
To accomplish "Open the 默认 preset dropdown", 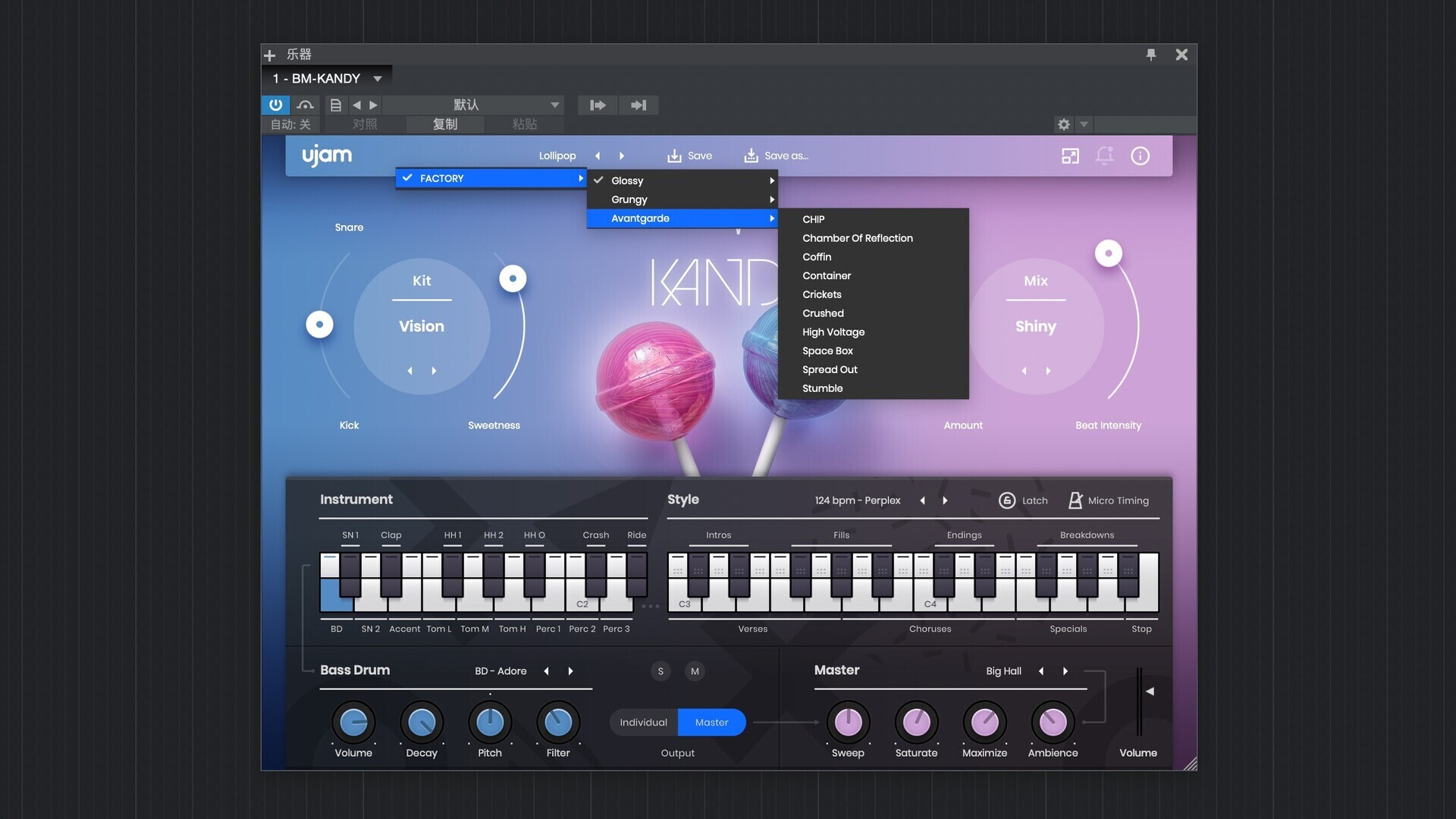I will coord(474,105).
